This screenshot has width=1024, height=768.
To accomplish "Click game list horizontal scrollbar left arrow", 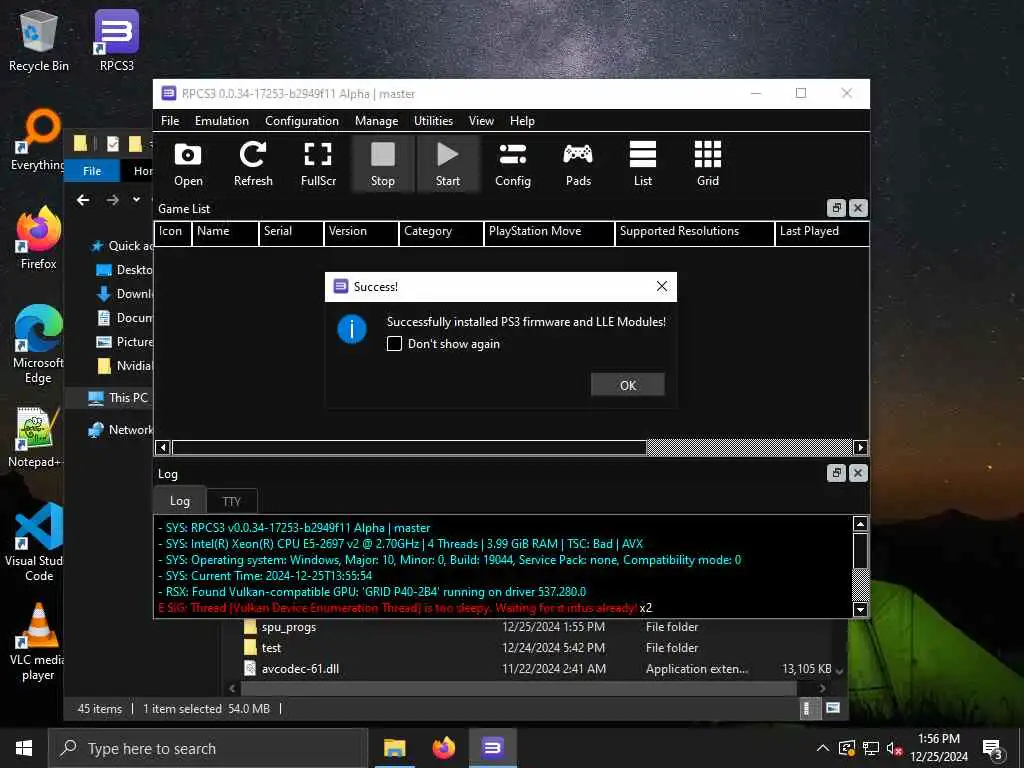I will point(163,447).
